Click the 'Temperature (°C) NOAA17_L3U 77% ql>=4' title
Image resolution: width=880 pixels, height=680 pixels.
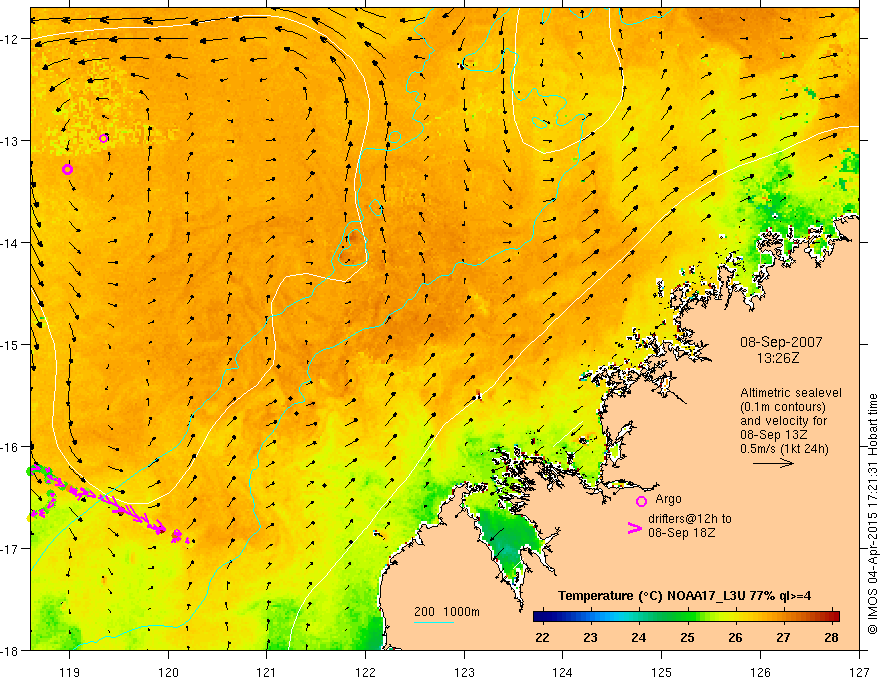coord(684,595)
